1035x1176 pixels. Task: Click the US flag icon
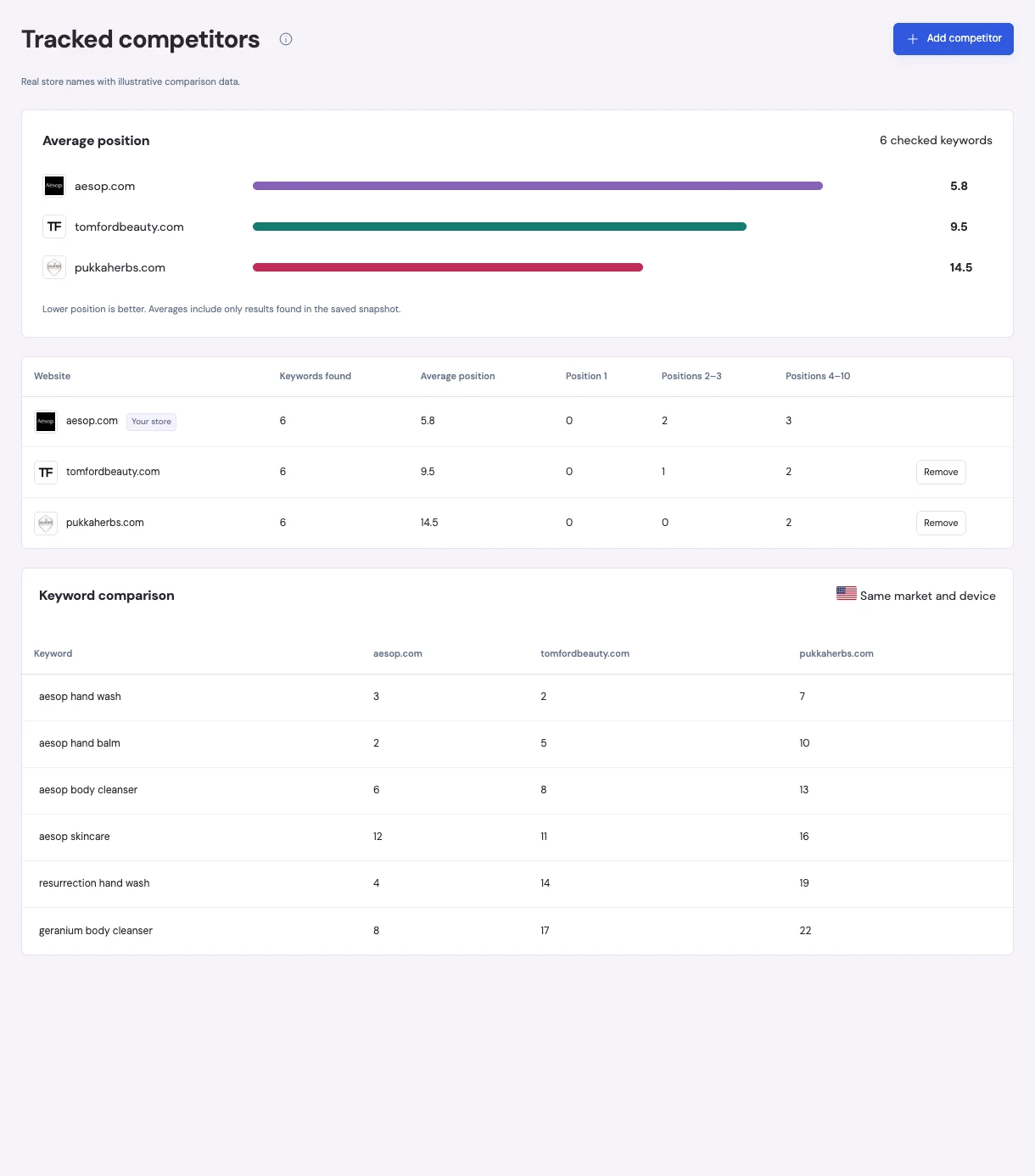point(846,594)
